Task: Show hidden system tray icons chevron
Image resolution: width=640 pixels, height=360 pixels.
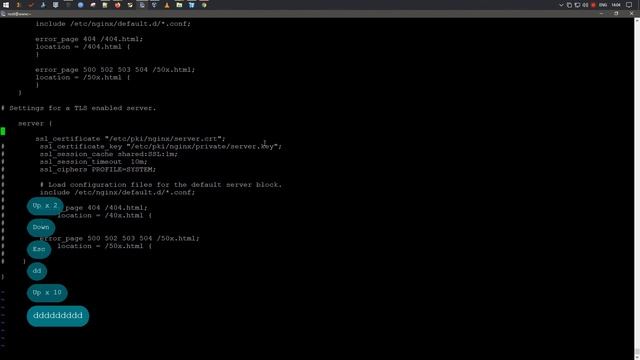Action: pos(561,5)
